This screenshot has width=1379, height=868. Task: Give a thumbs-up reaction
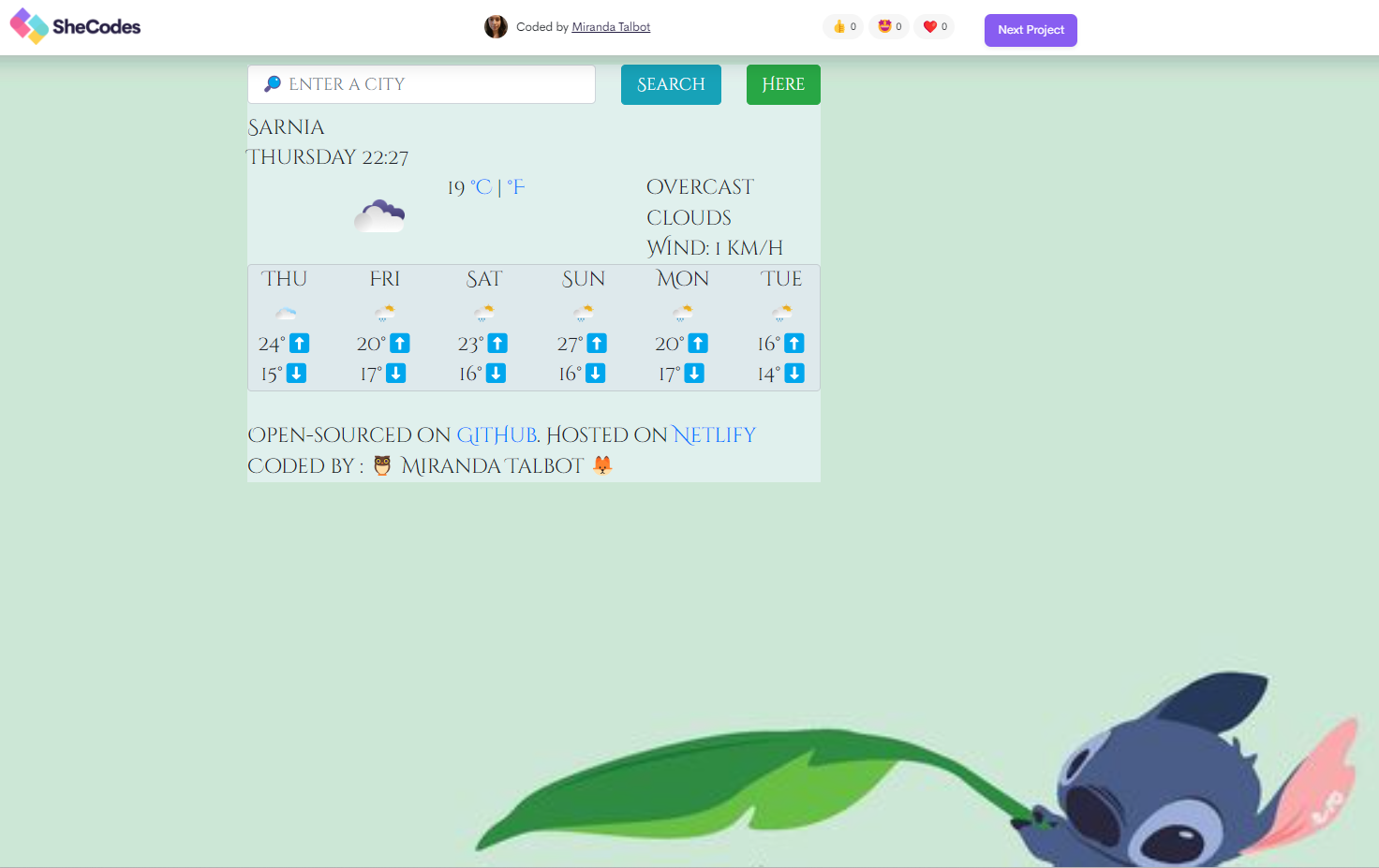[x=844, y=26]
